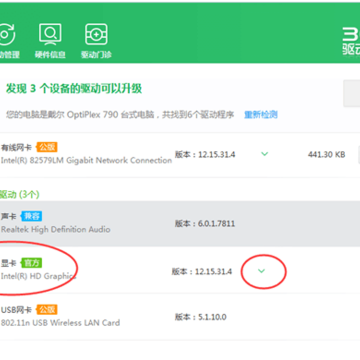Select the Realtek High Definition Audio row
360x360 pixels.
coord(180,224)
